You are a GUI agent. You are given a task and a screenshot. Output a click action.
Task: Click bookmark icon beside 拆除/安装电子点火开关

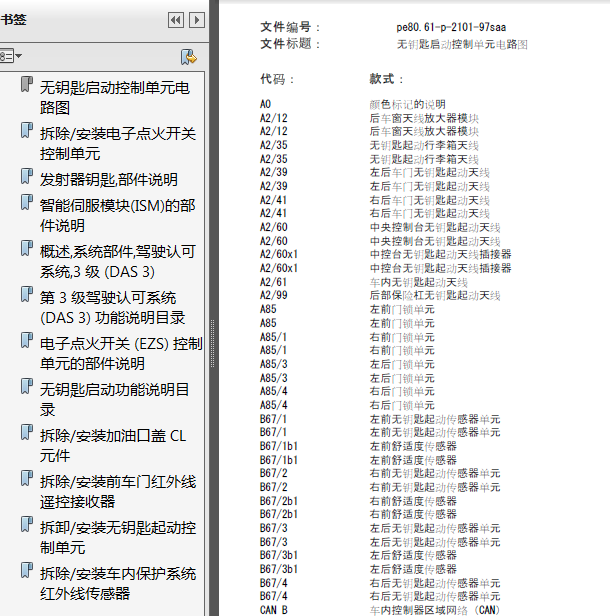27,130
